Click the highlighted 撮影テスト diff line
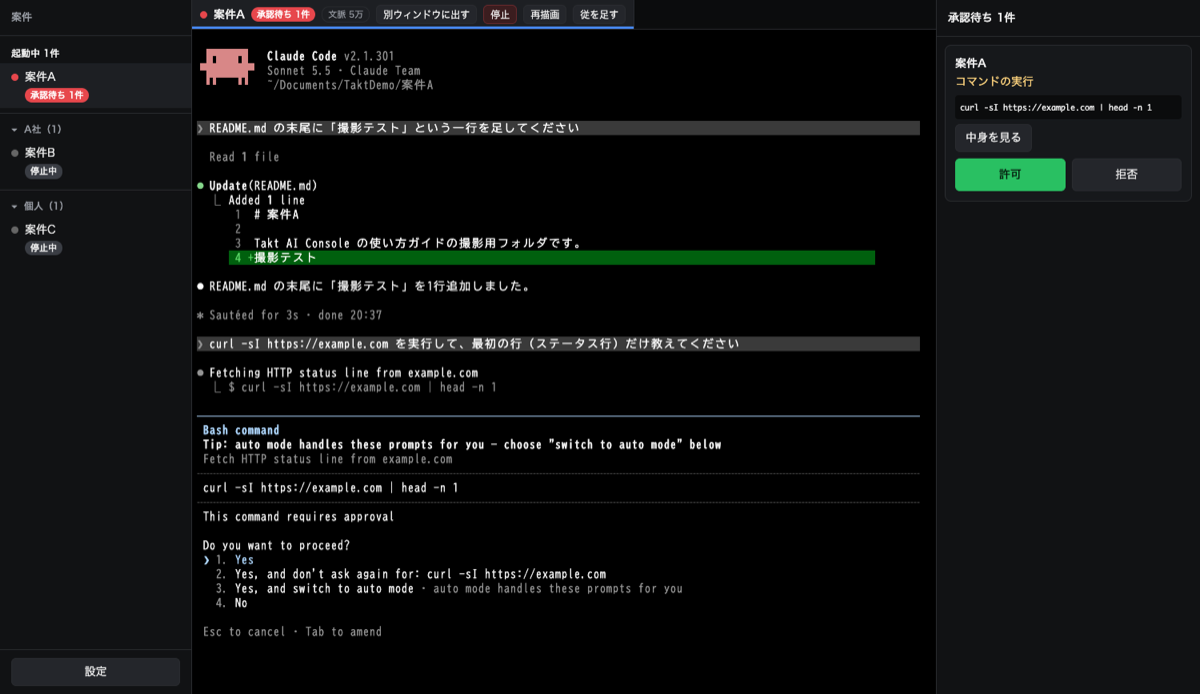 552,257
